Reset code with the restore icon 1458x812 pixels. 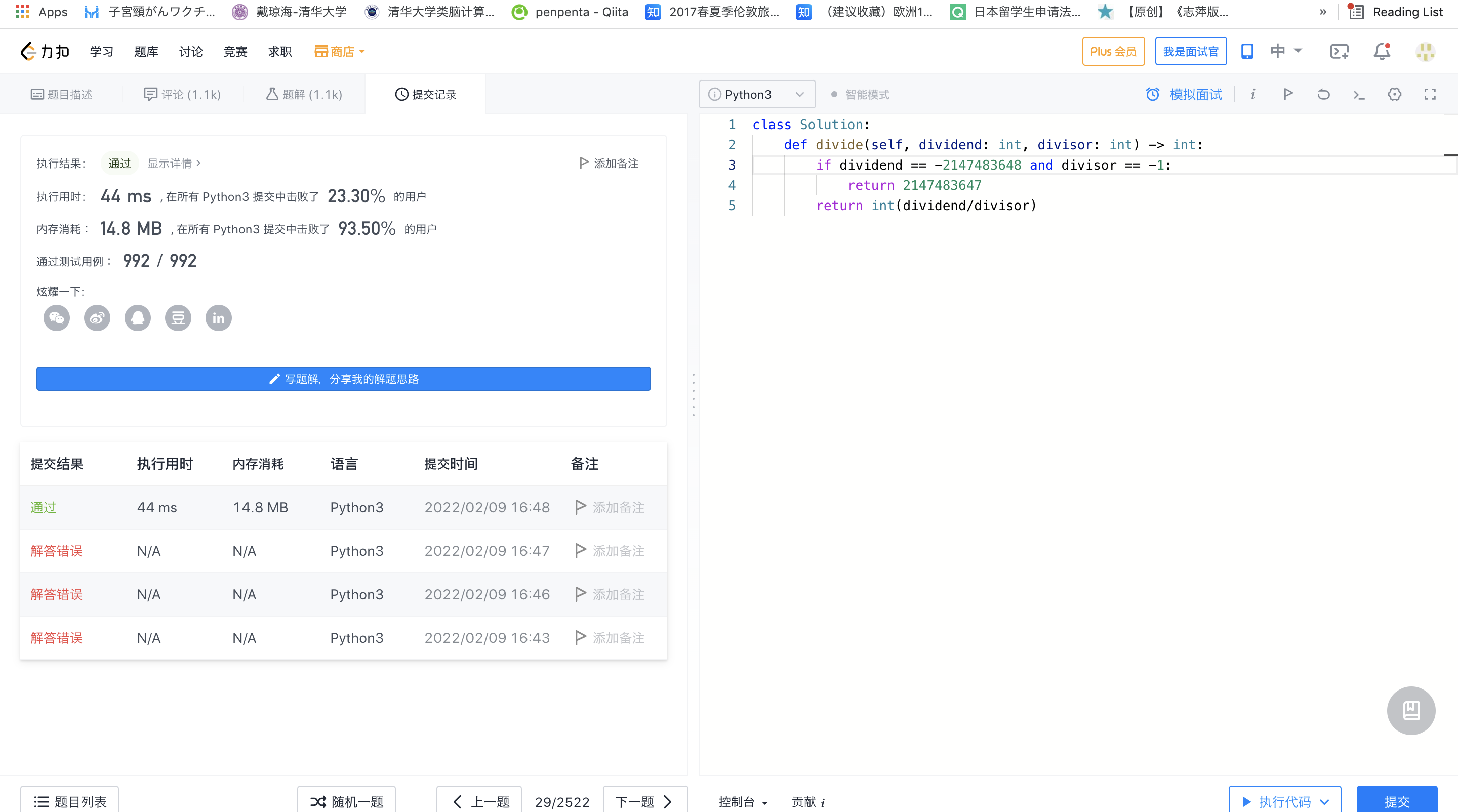1323,94
